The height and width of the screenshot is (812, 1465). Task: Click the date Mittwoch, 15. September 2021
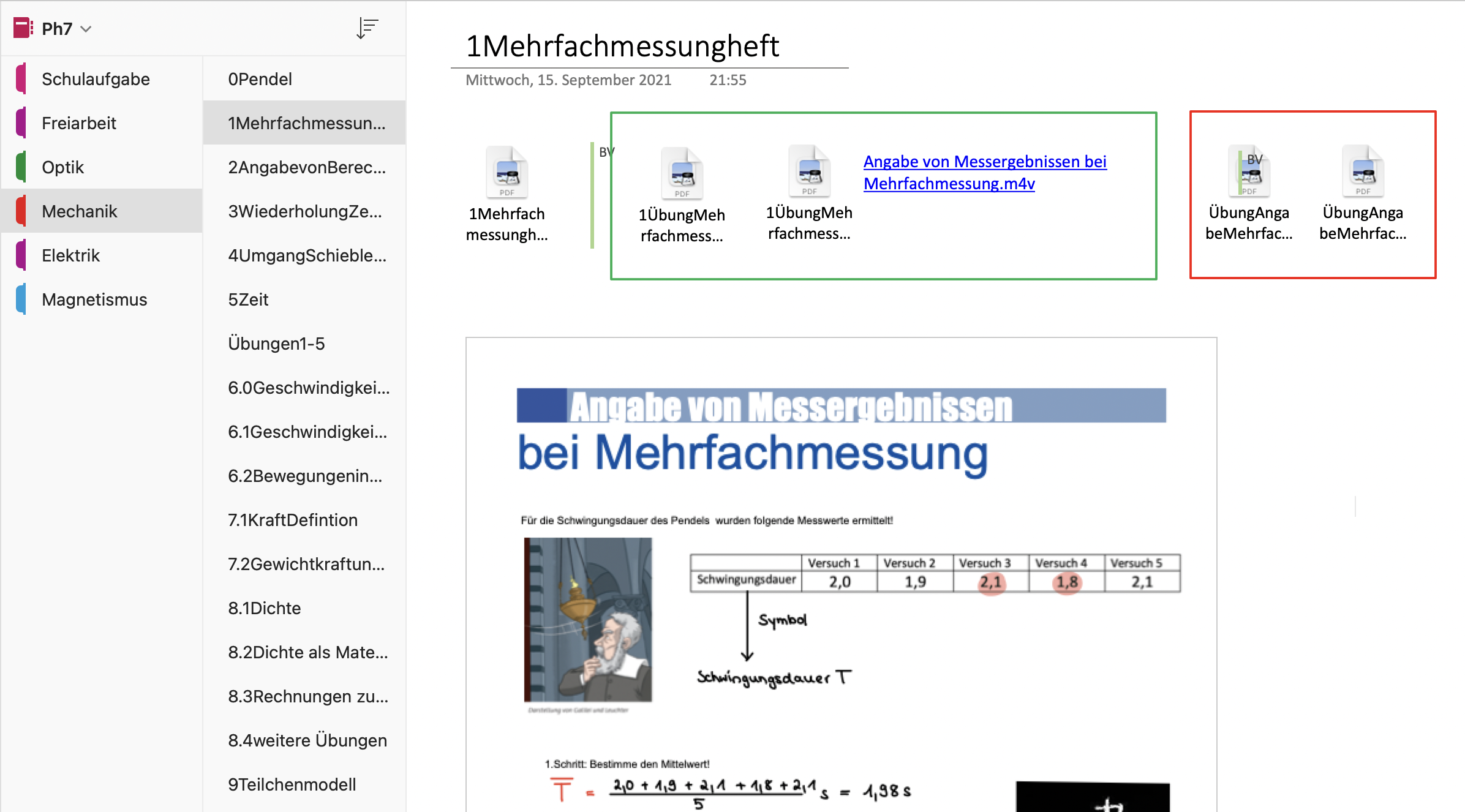pyautogui.click(x=568, y=80)
